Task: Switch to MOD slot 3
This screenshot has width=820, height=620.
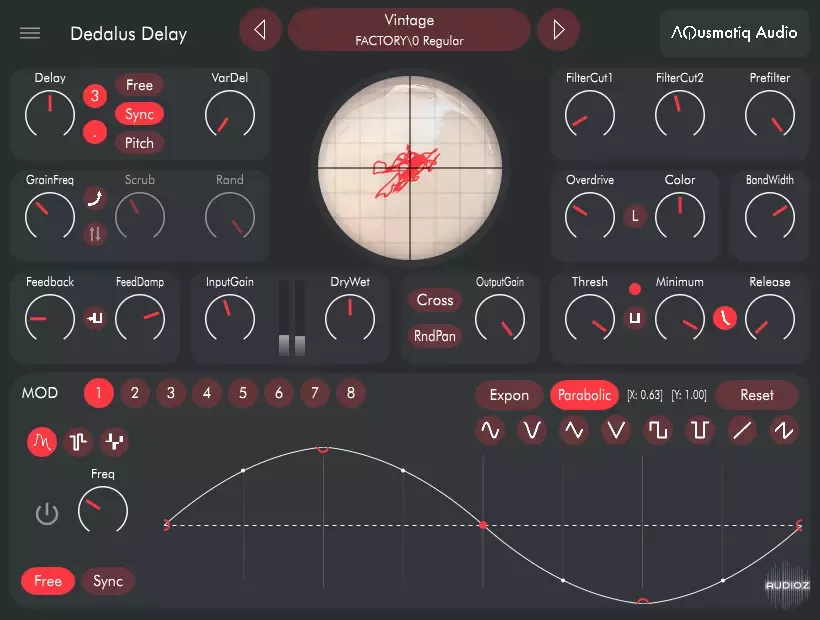Action: tap(171, 393)
